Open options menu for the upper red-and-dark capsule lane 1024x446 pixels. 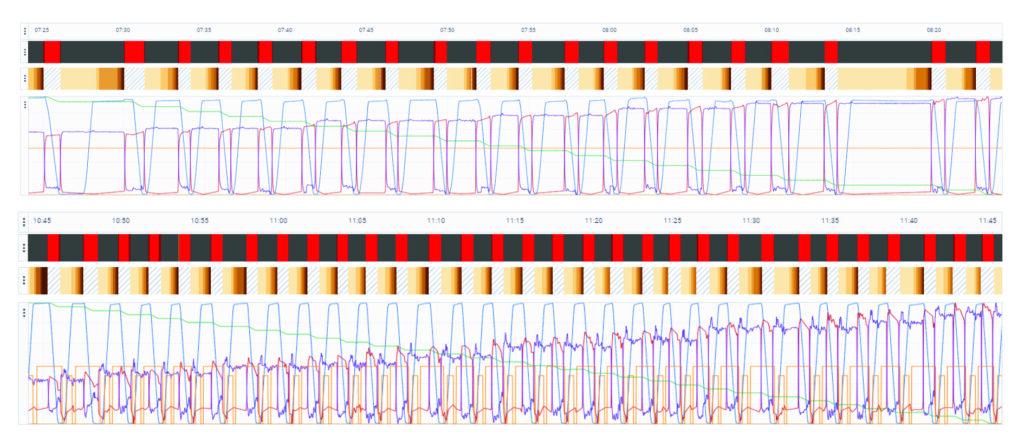coord(23,52)
